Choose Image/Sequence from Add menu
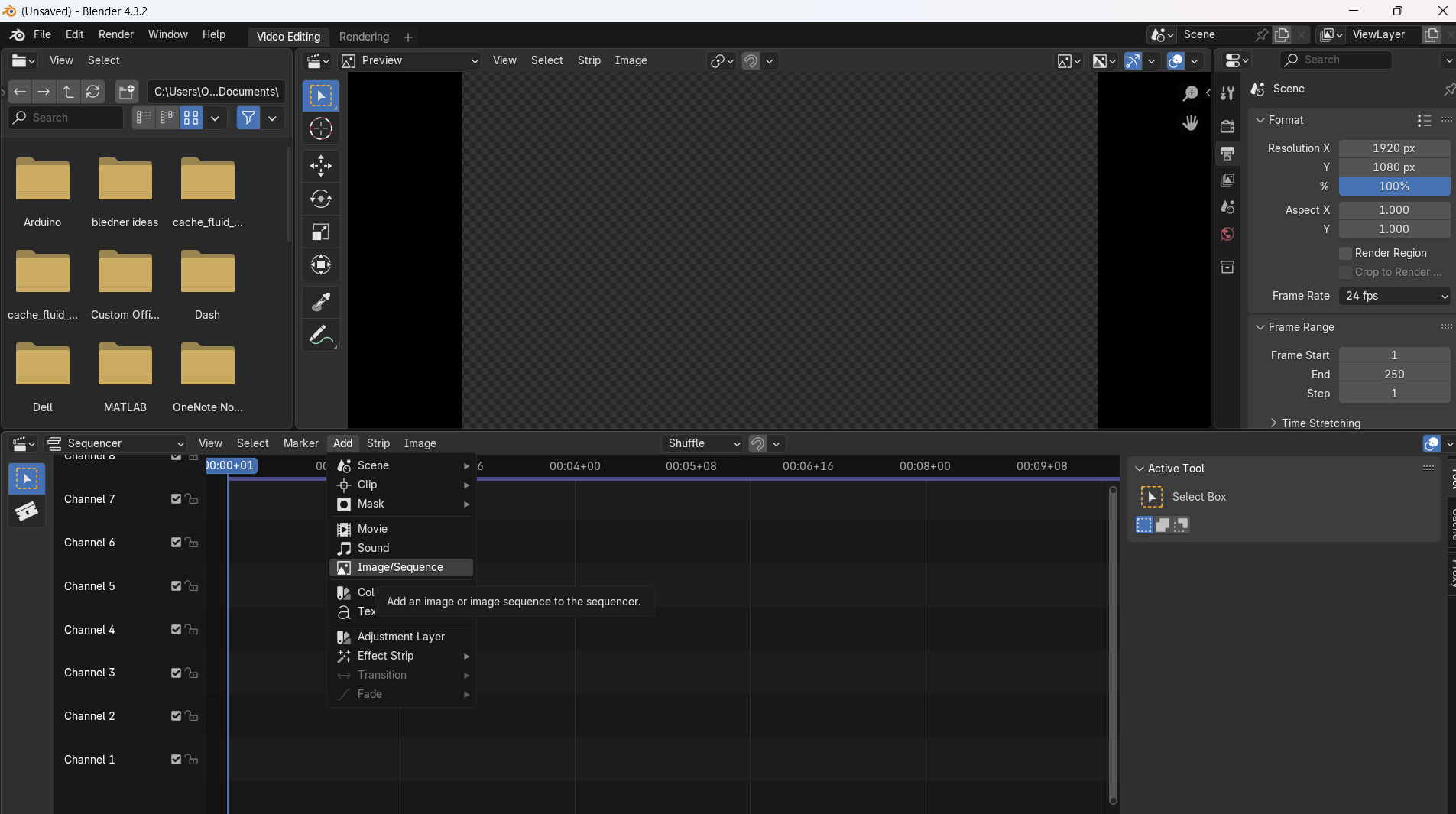1456x814 pixels. [x=400, y=567]
